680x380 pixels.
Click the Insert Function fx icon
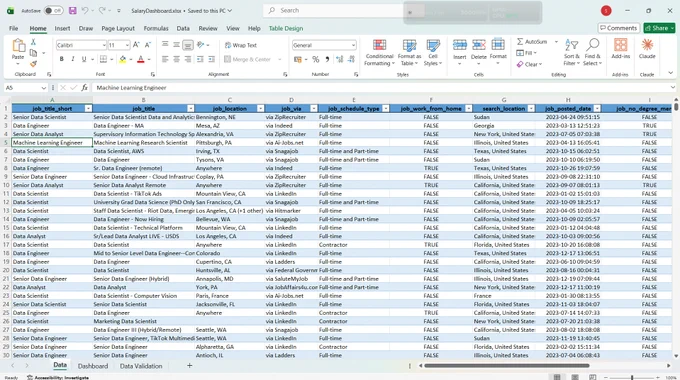click(x=85, y=88)
